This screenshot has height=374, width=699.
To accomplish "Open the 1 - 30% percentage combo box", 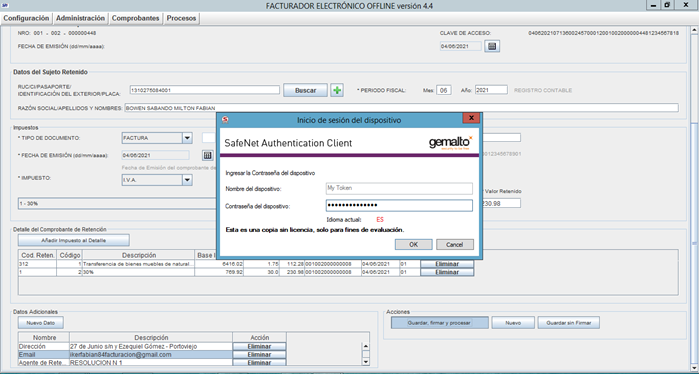I will (117, 203).
